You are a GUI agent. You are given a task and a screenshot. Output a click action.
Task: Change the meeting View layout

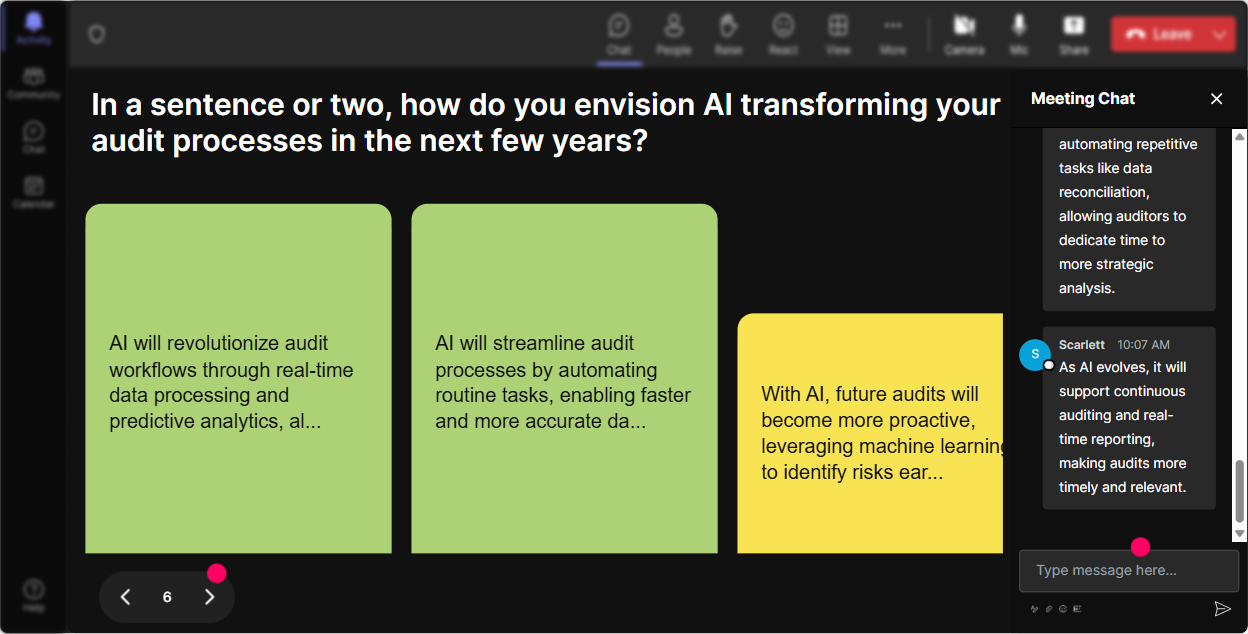[x=838, y=34]
